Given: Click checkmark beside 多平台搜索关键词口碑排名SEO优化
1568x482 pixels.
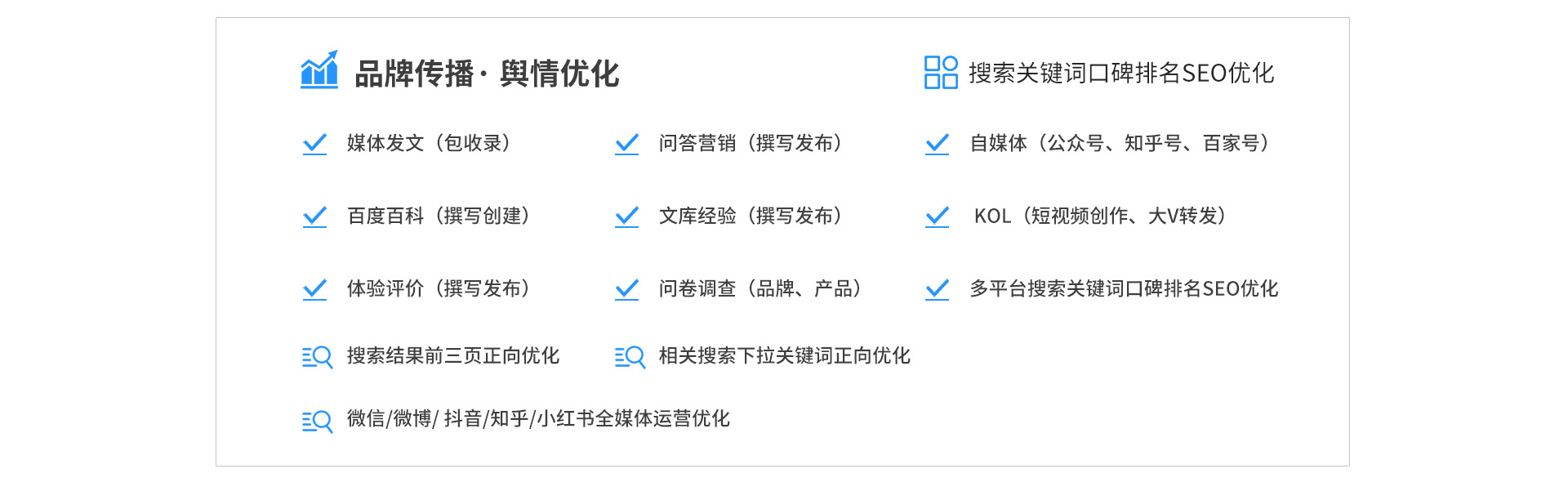Looking at the screenshot, I should point(937,289).
